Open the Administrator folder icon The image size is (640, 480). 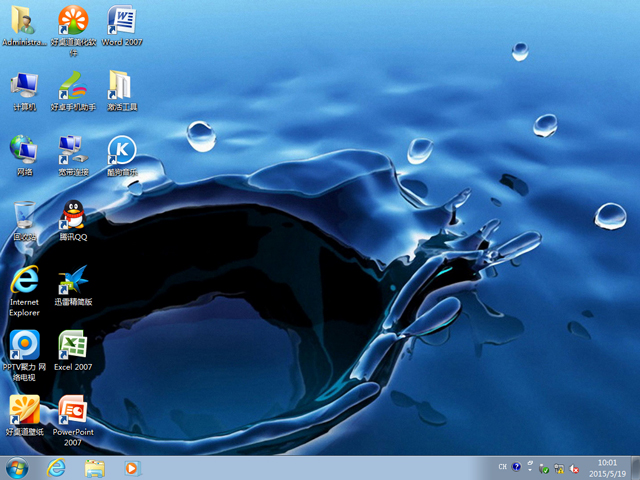pyautogui.click(x=24, y=25)
